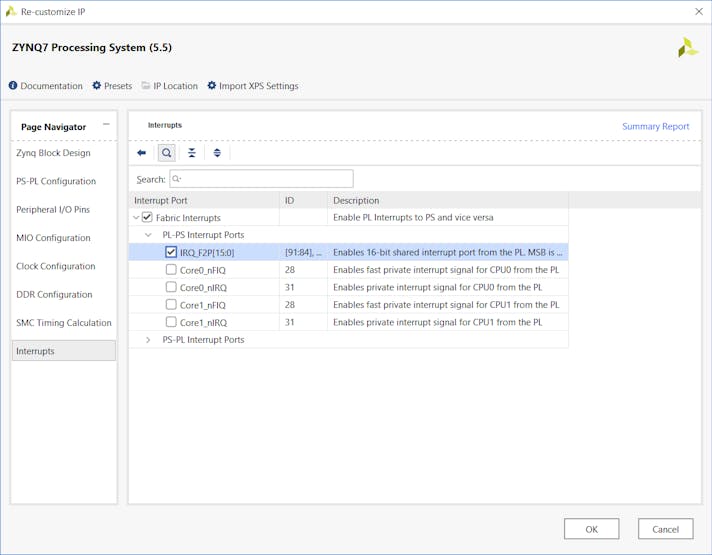Click in the Search input field

(x=261, y=178)
